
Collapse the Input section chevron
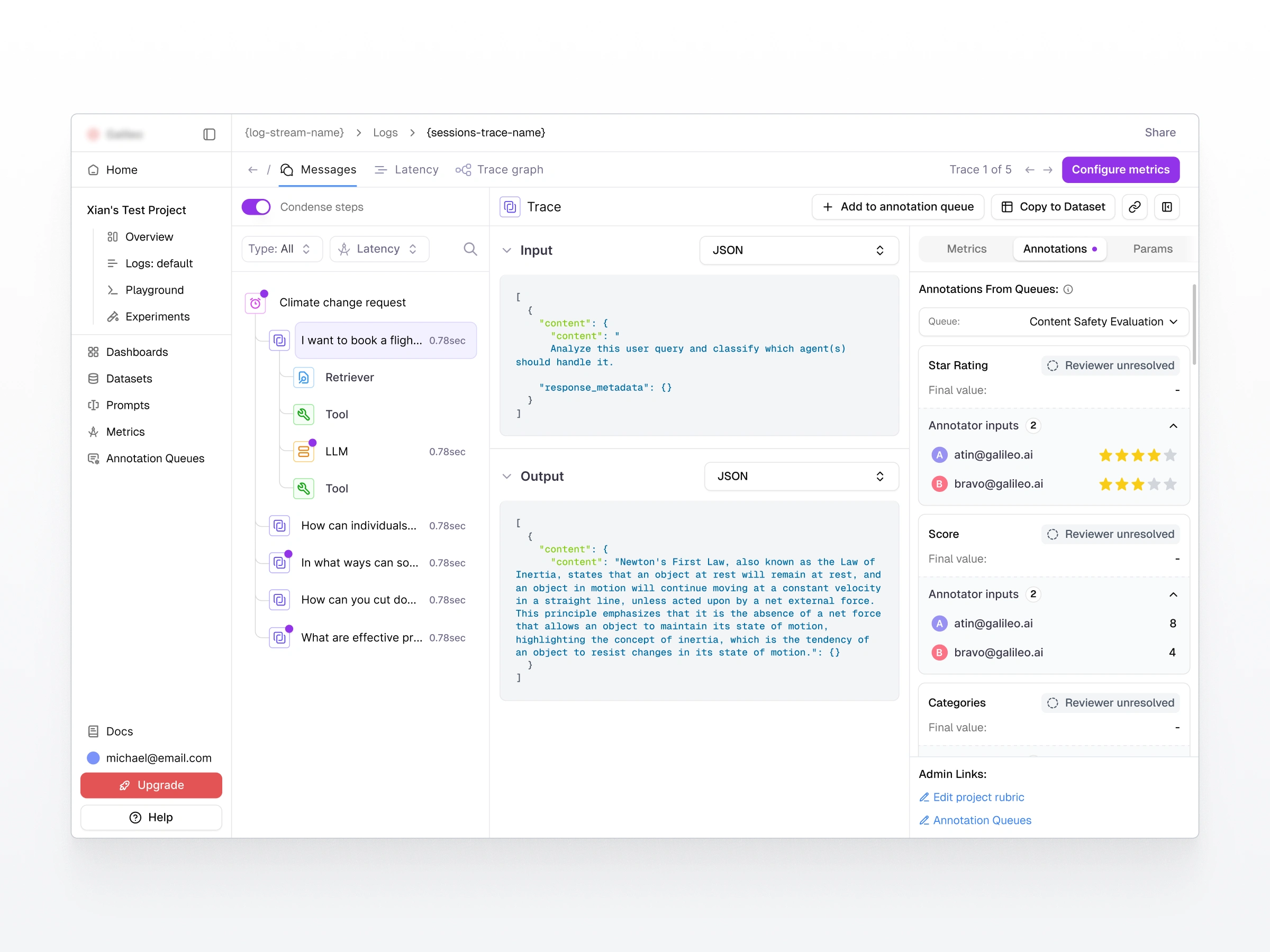coord(506,250)
